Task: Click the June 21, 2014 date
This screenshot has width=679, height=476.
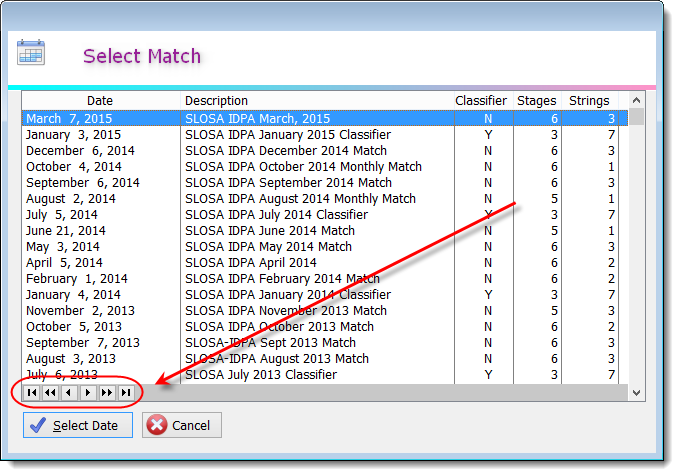Action: pyautogui.click(x=66, y=231)
